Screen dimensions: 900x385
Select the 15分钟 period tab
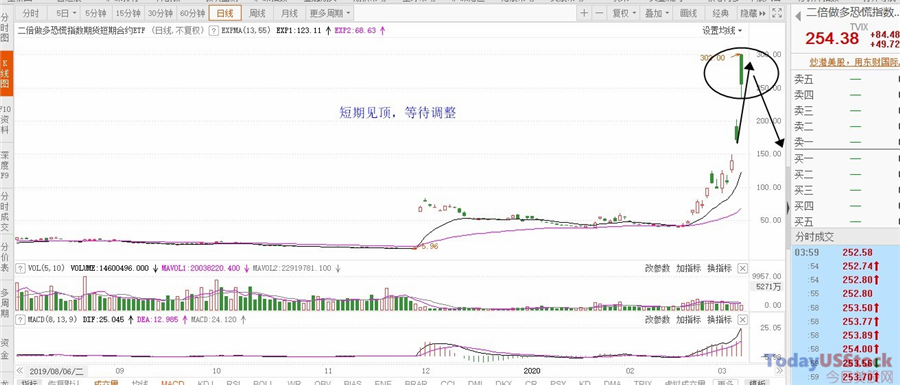tap(127, 13)
